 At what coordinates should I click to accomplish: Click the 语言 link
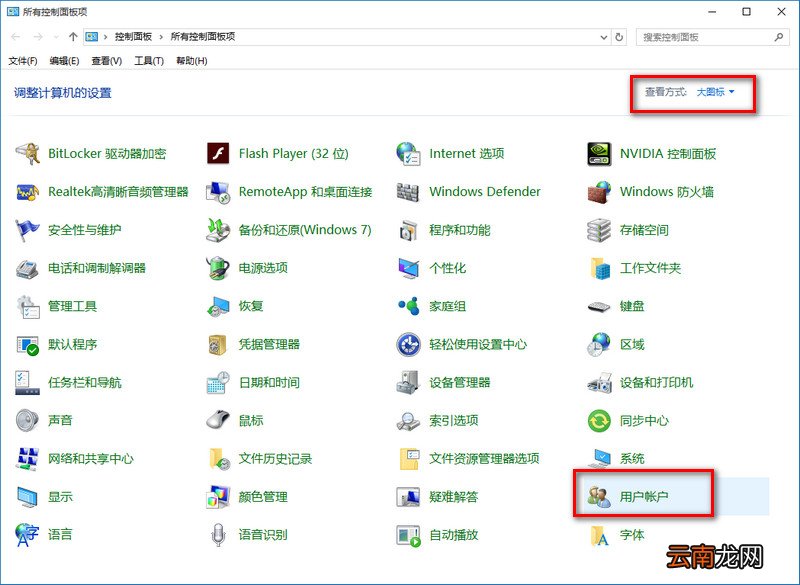click(60, 535)
